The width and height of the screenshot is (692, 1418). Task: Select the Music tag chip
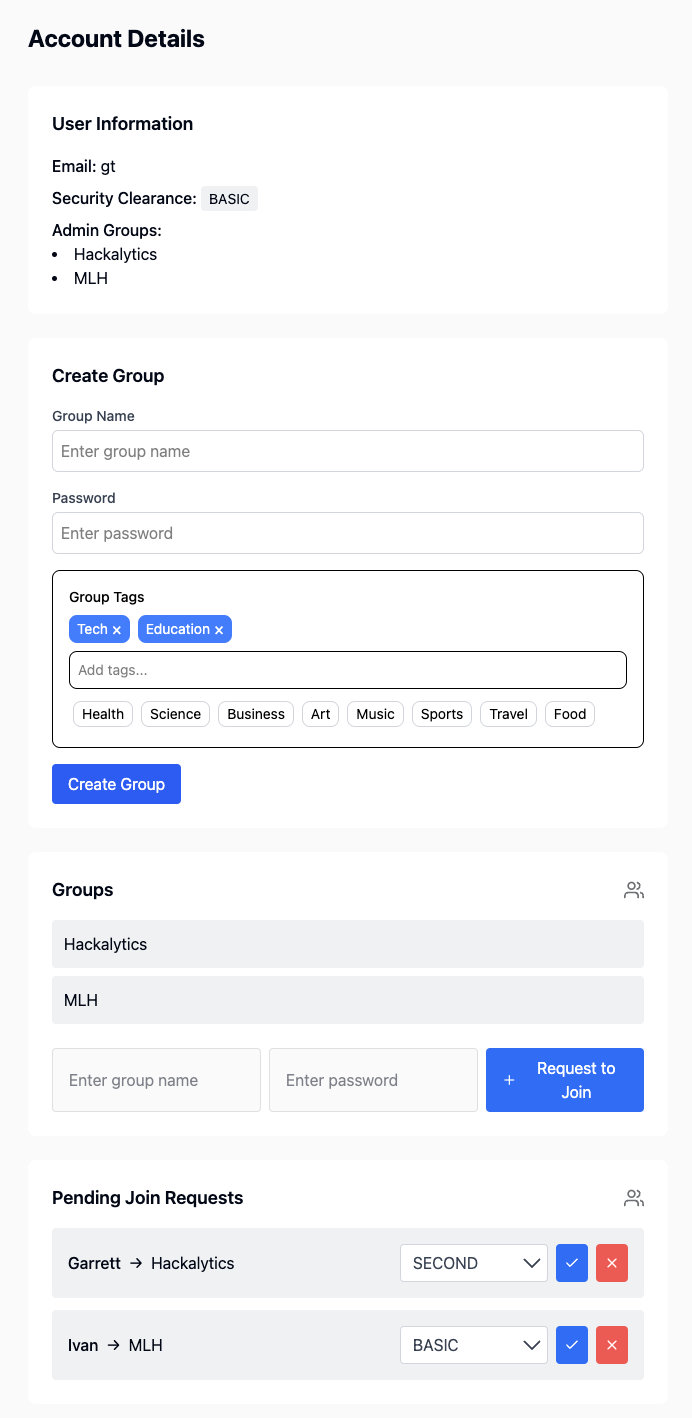(x=375, y=714)
